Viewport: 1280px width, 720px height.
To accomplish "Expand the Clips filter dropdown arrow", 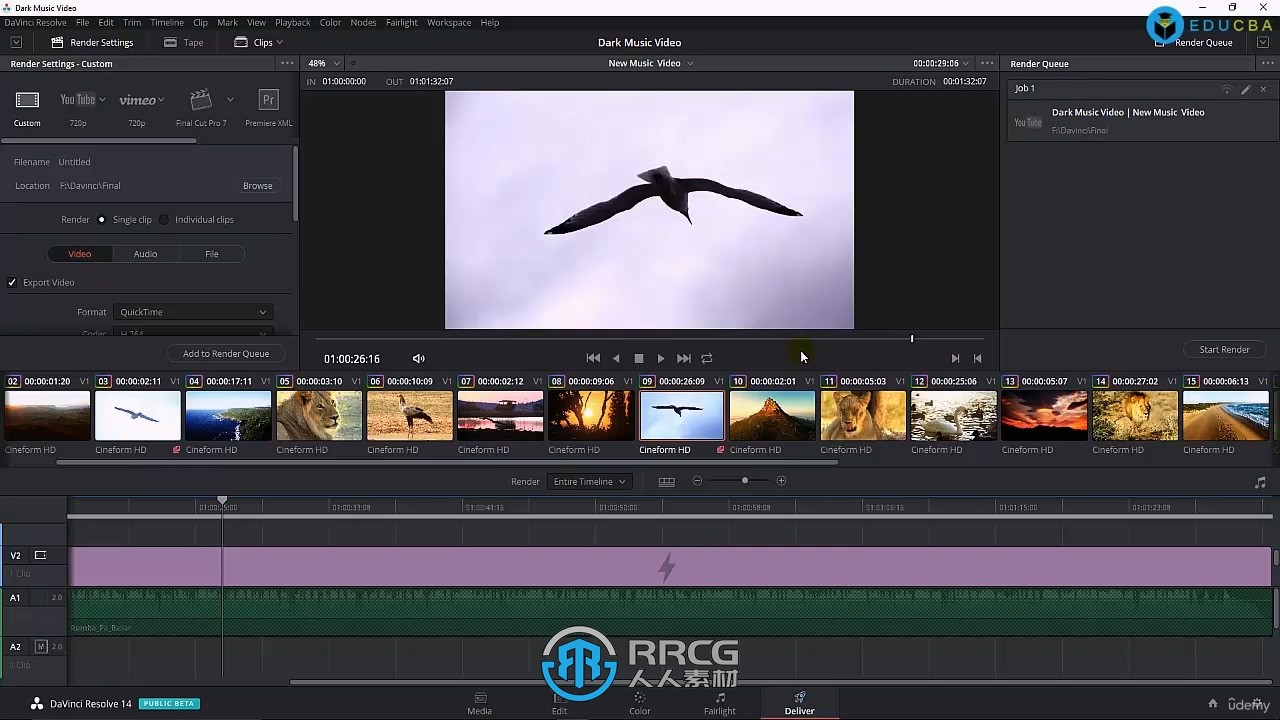I will [279, 42].
